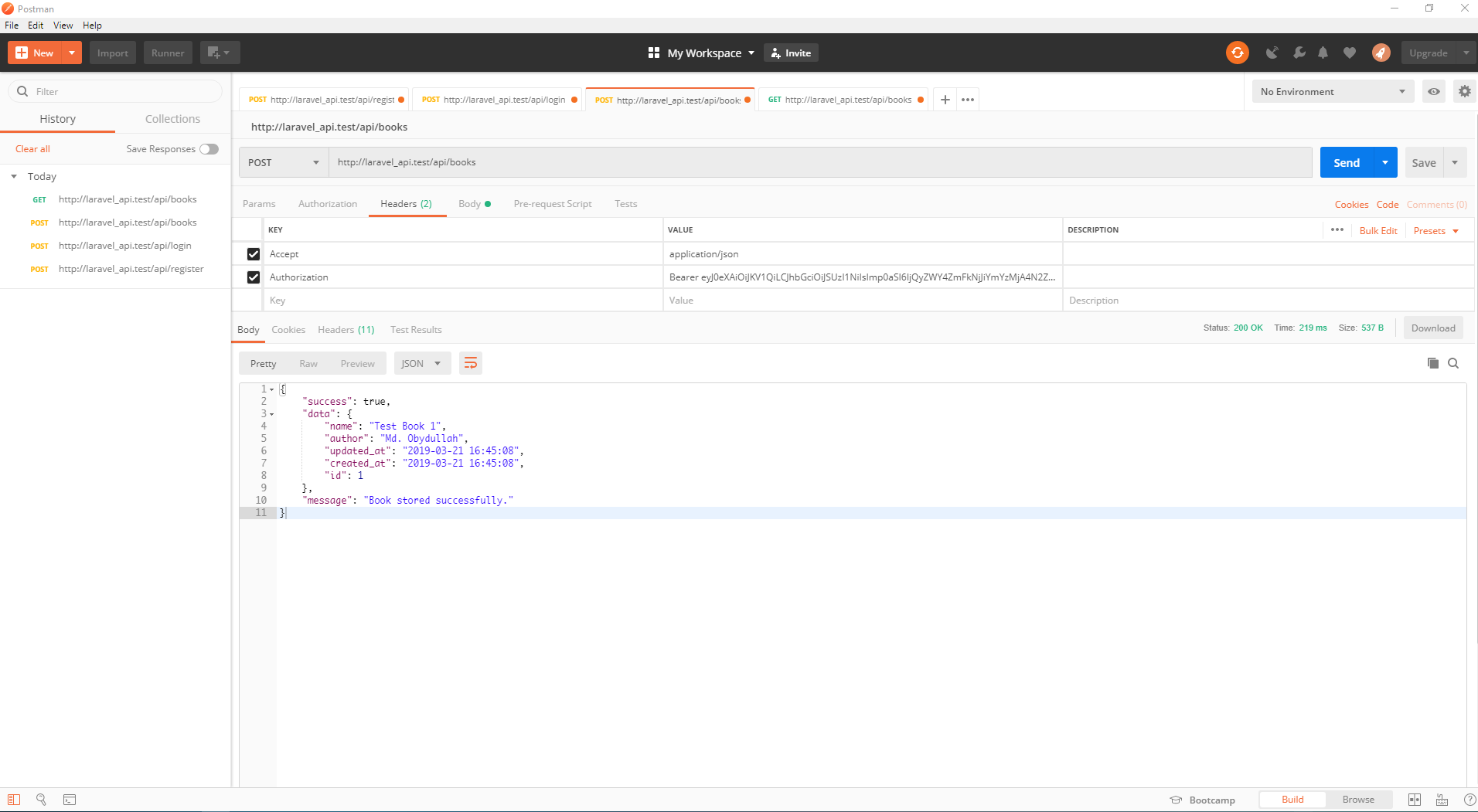
Task: Click the workspace grid icon
Action: (654, 53)
